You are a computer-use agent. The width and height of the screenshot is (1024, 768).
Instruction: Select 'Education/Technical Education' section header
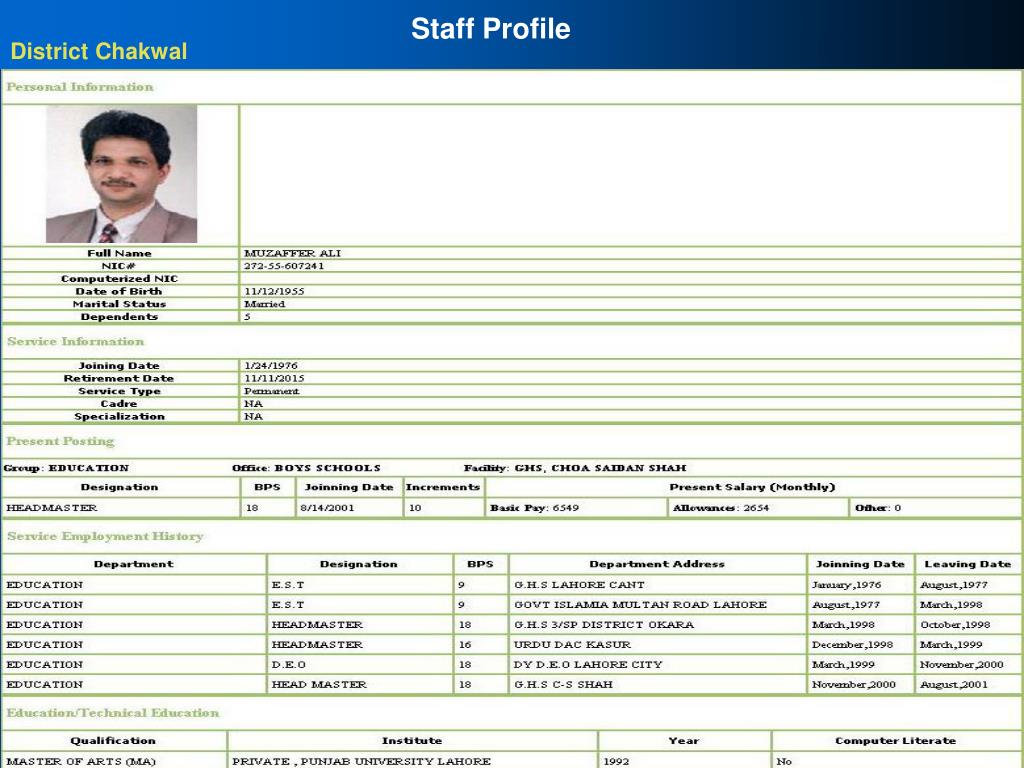(x=113, y=713)
